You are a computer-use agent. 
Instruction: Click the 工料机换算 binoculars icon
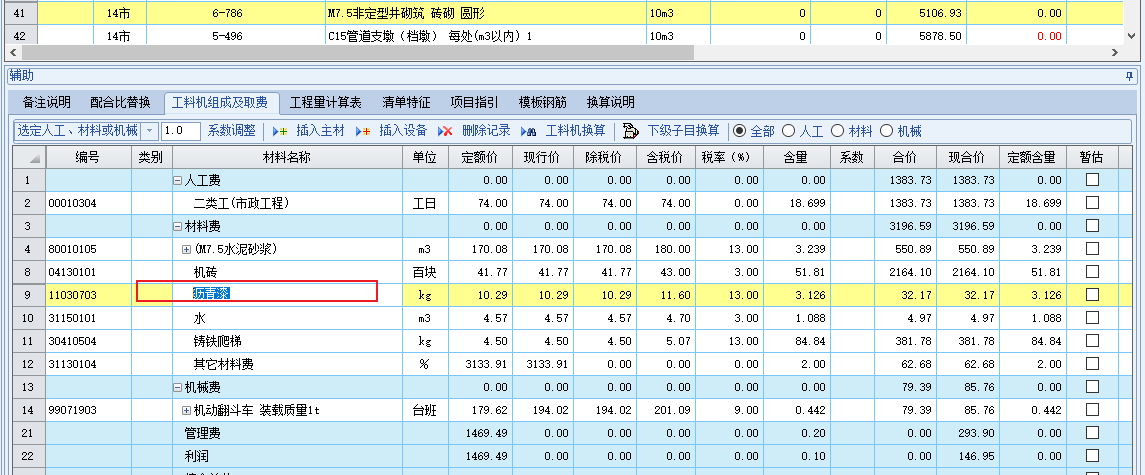pyautogui.click(x=529, y=132)
